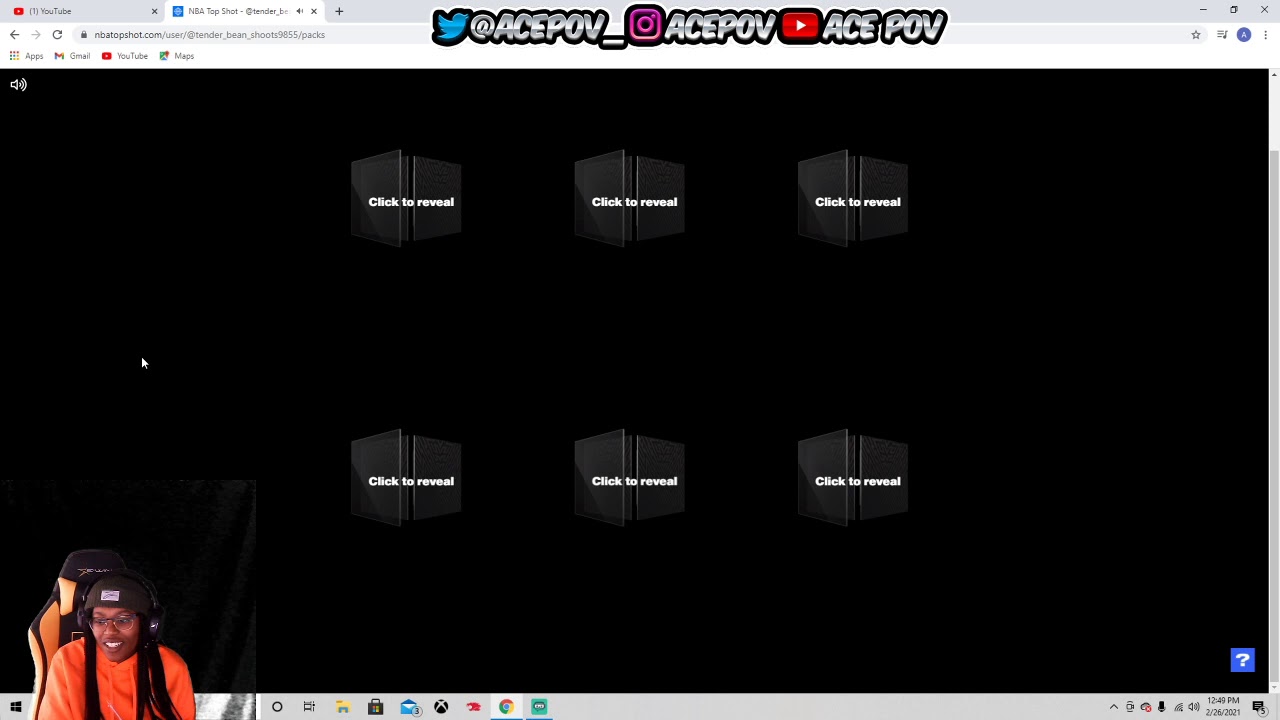Reveal the last card in top row
The width and height of the screenshot is (1280, 720).
pos(853,198)
